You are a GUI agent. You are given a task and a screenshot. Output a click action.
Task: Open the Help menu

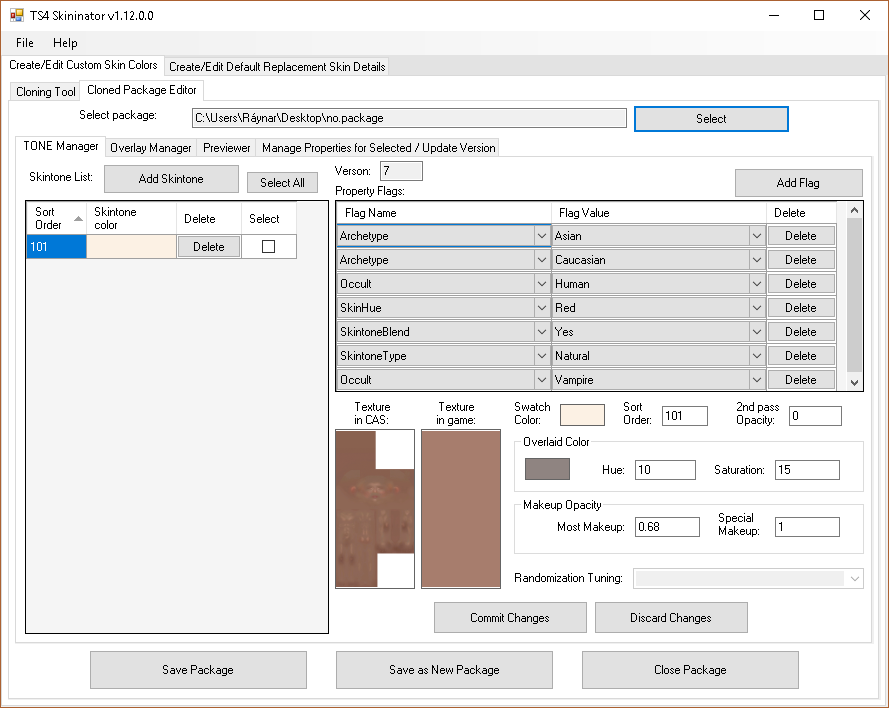[65, 43]
